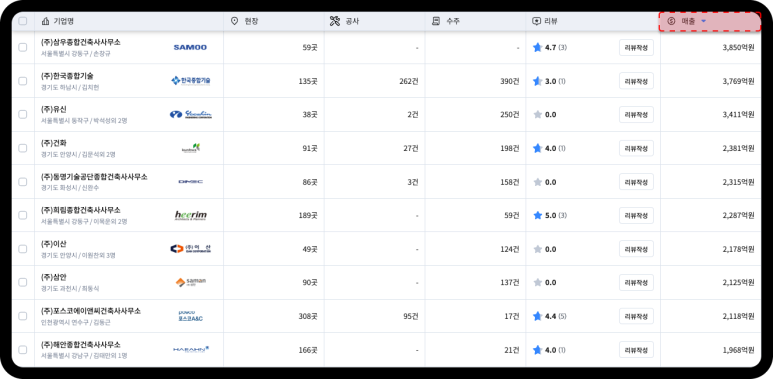Click the location pin icon beside 현장
Image resolution: width=773 pixels, height=379 pixels.
click(x=235, y=21)
